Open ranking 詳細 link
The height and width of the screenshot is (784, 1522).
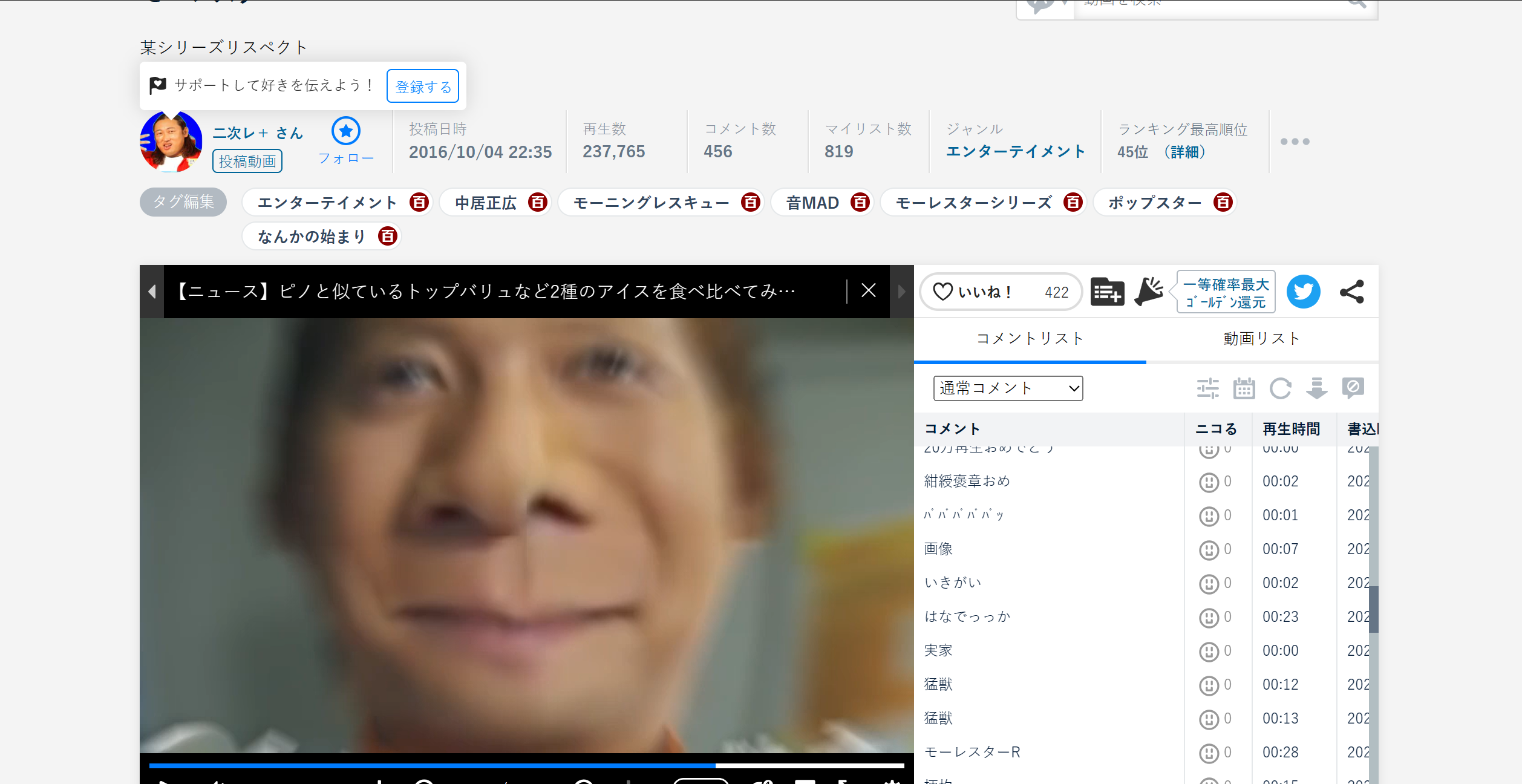tap(1184, 152)
